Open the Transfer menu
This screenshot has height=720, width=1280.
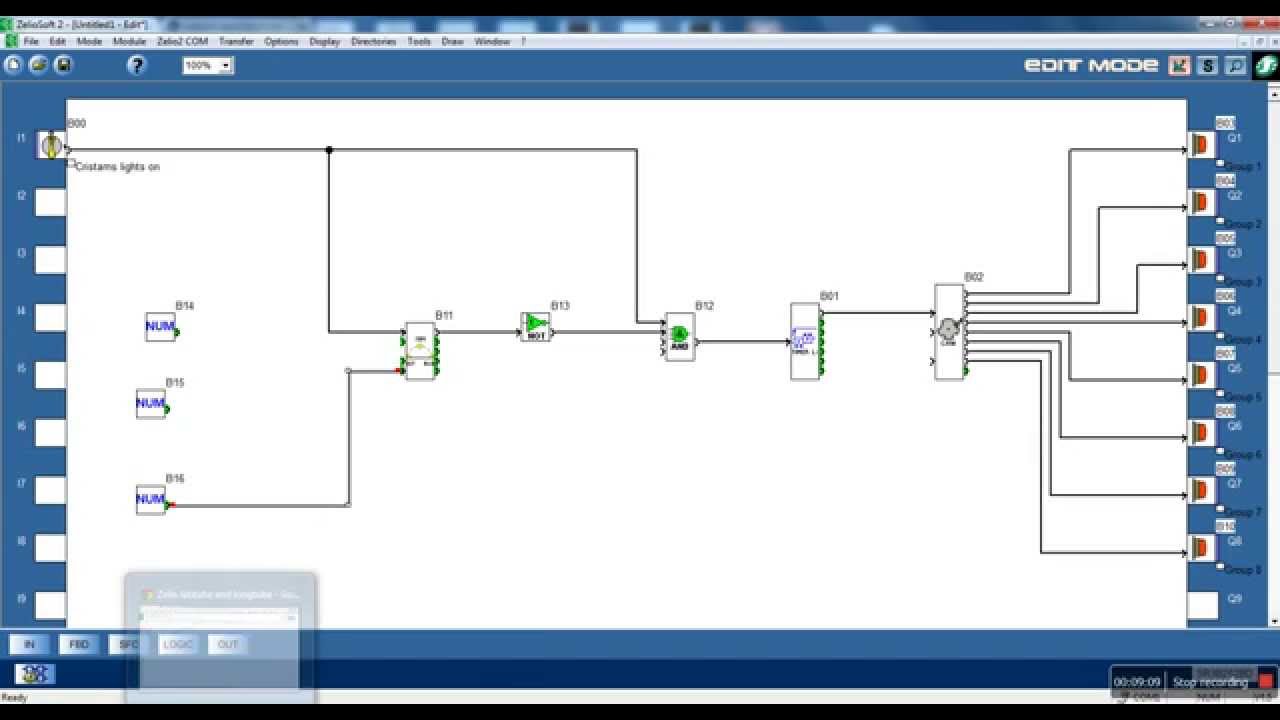click(x=236, y=41)
